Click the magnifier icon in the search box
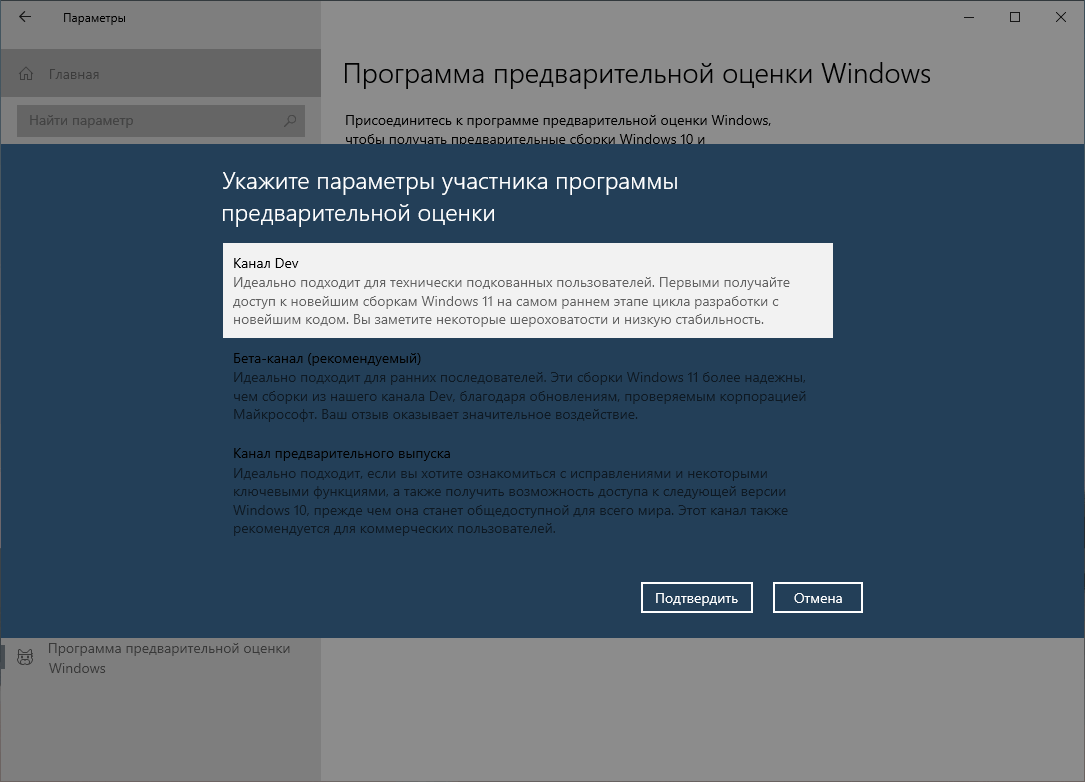Screen dimensions: 1085x782 [290, 120]
